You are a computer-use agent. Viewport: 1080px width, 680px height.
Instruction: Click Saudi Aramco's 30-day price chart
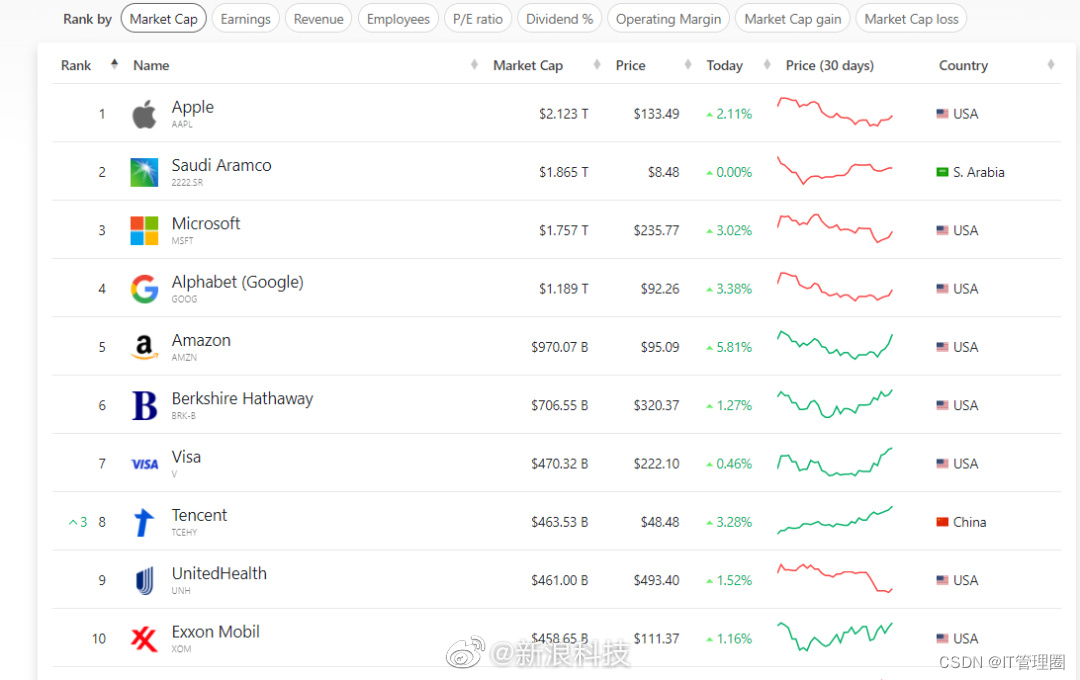coord(835,170)
